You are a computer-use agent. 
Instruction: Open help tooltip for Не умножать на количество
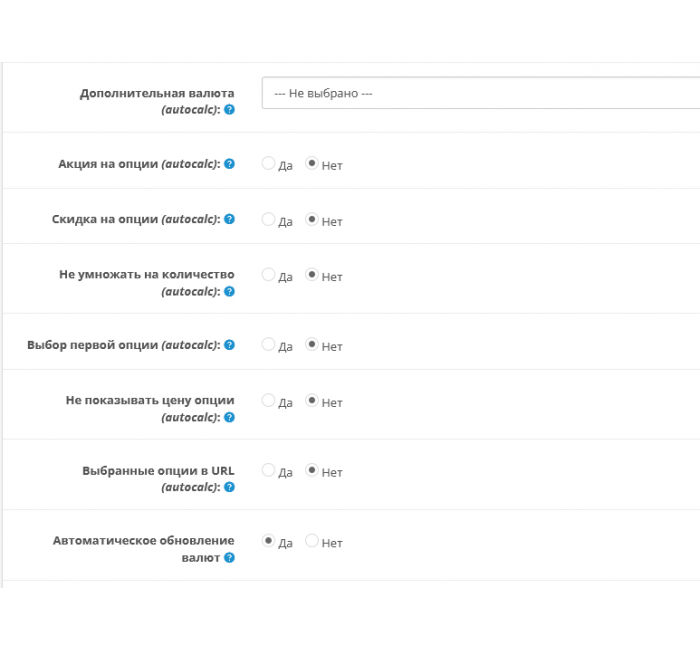229,292
